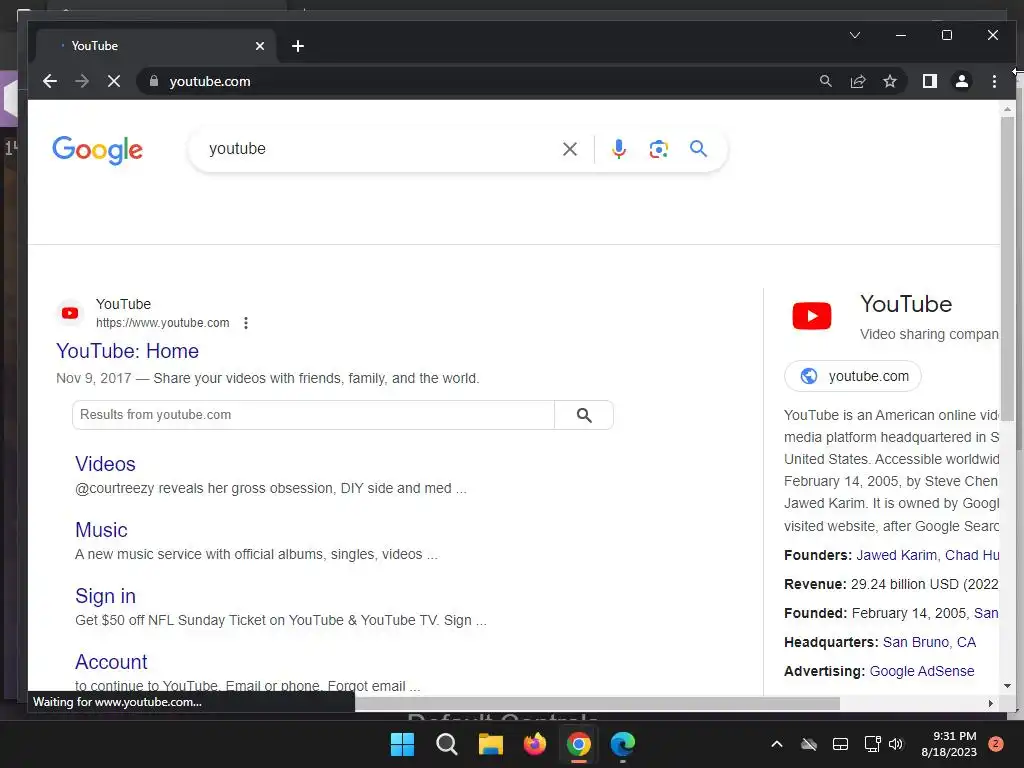
Task: Bookmark this tab with the star
Action: (x=889, y=81)
